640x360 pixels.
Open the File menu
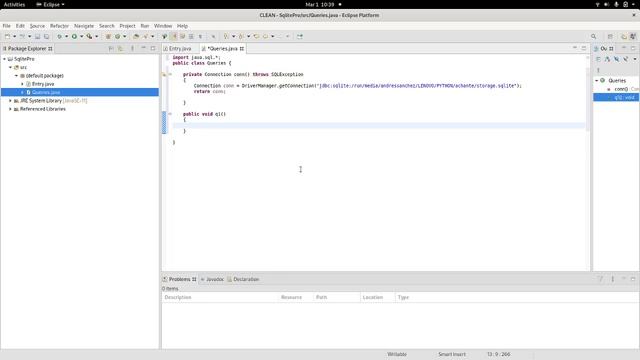(x=7, y=26)
